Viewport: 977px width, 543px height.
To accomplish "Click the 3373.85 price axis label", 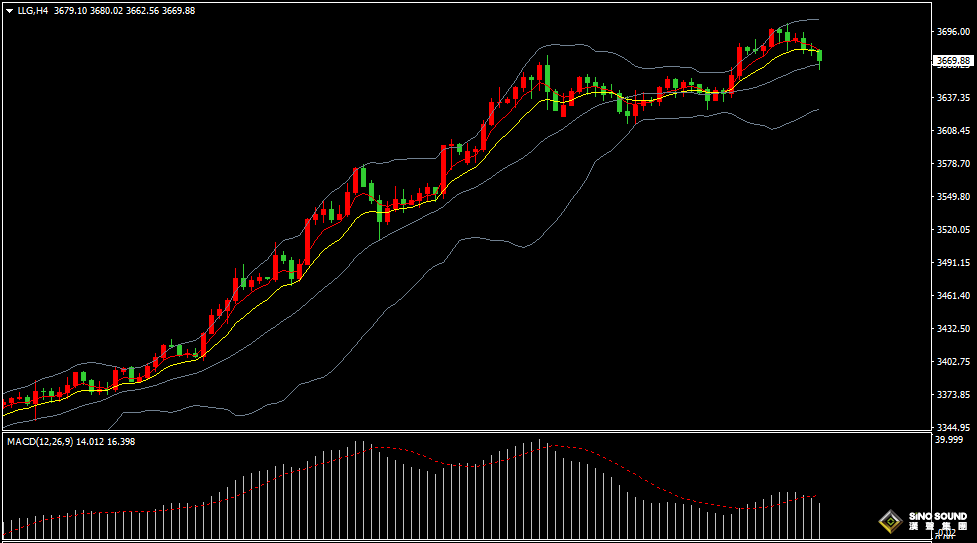I will (953, 394).
